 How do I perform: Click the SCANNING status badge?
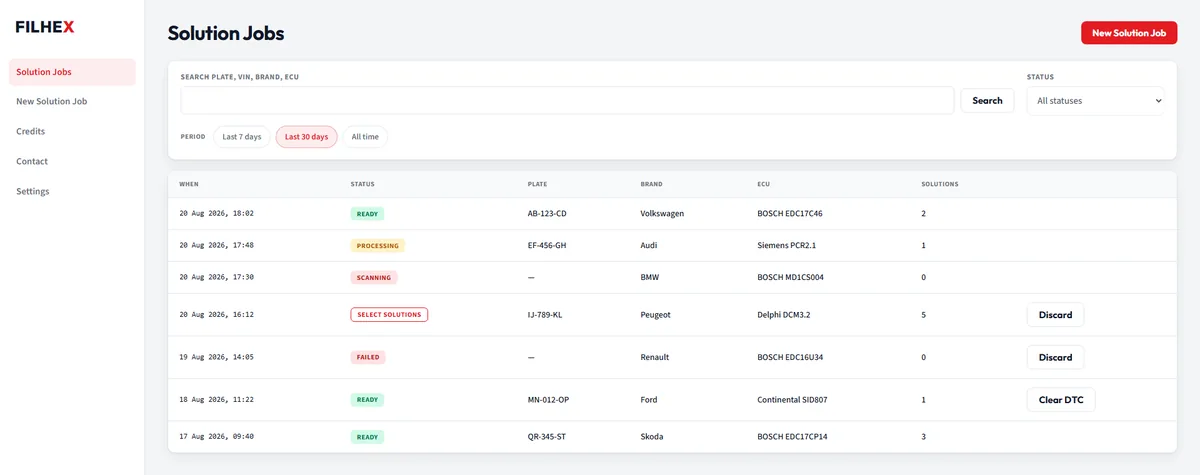pos(374,277)
